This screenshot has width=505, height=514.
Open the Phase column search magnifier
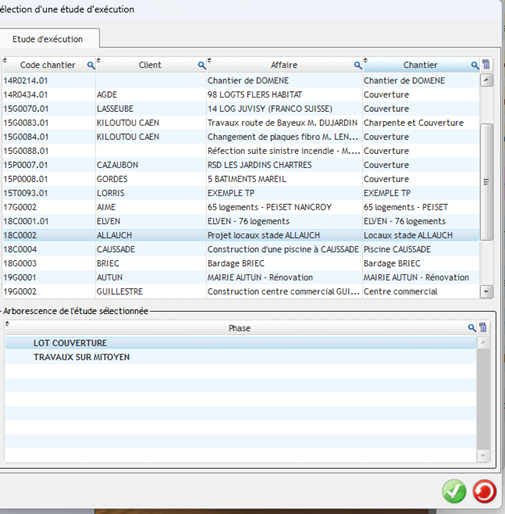tap(472, 328)
